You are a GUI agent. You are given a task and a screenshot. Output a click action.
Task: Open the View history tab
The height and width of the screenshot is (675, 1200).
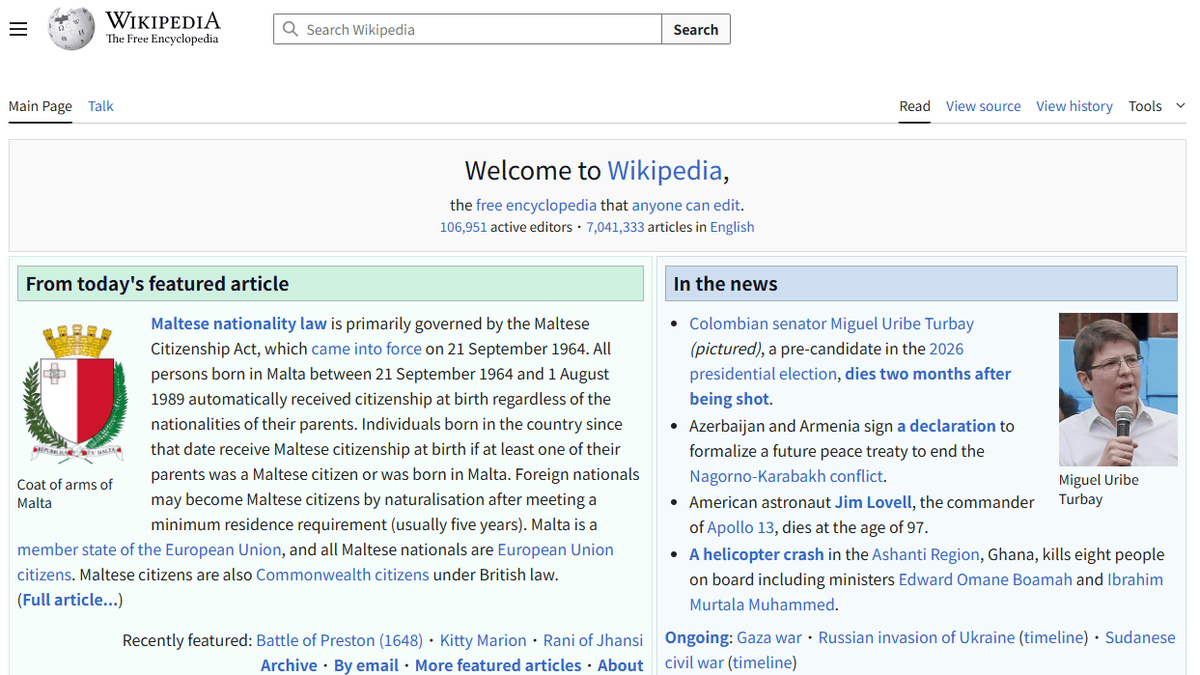pyautogui.click(x=1074, y=106)
